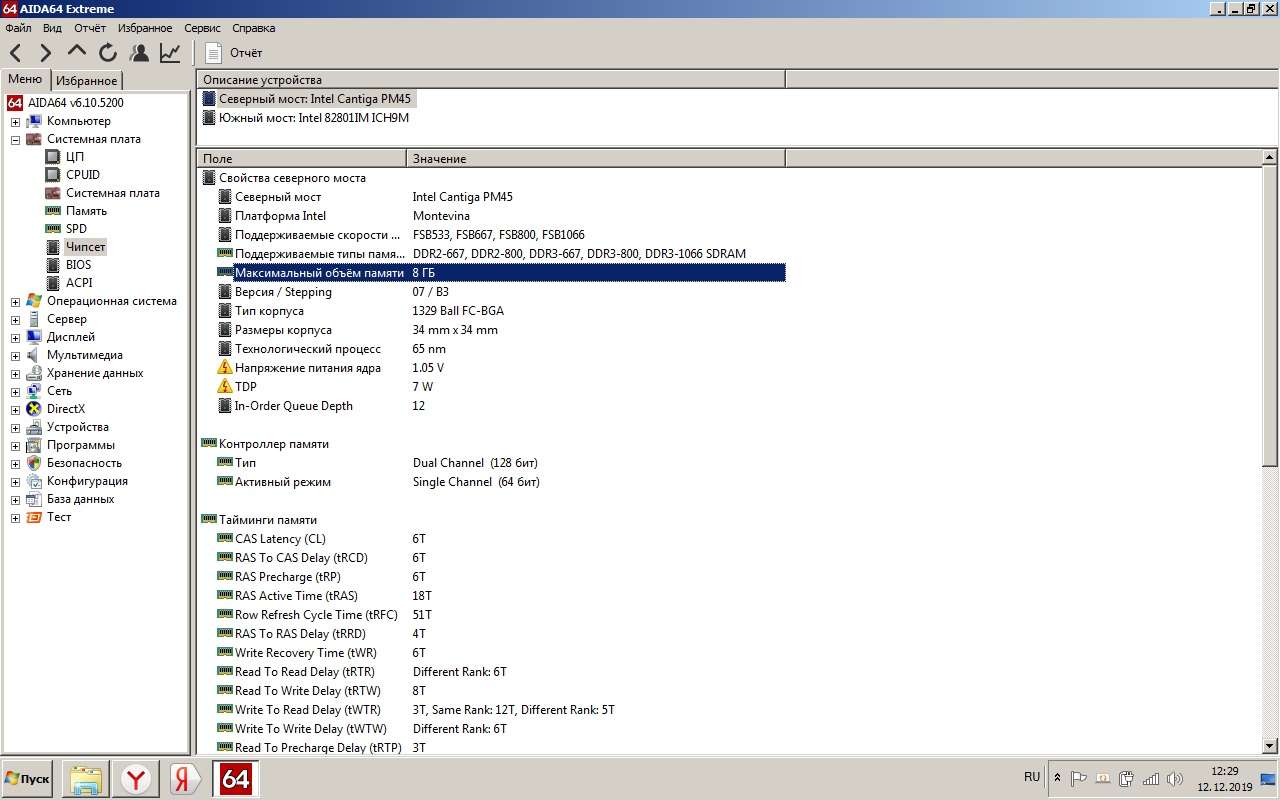Expand the Компьютер tree node
1280x800 pixels.
15,122
